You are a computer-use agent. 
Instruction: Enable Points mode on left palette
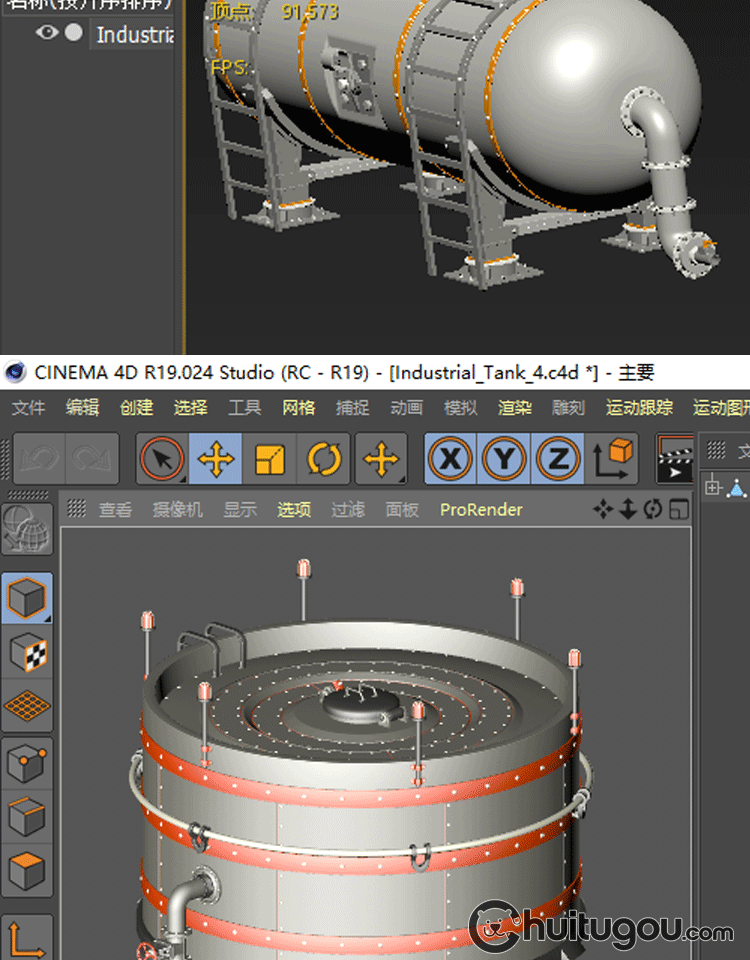click(26, 765)
